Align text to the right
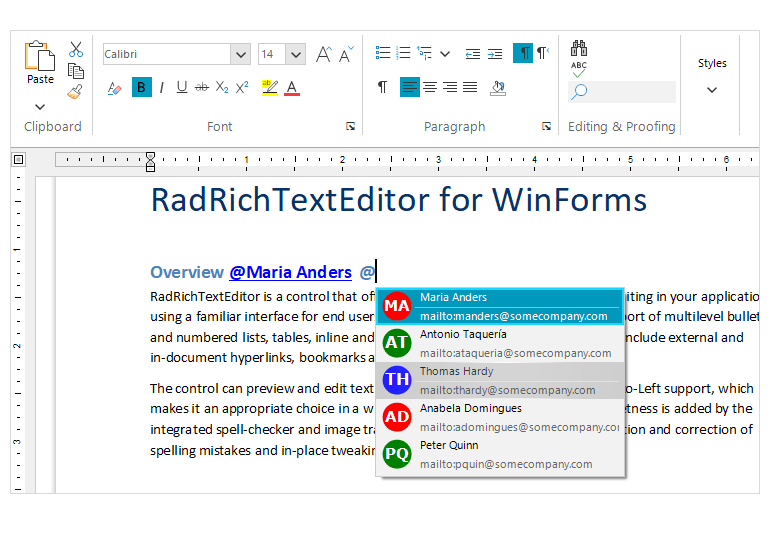 tap(450, 87)
